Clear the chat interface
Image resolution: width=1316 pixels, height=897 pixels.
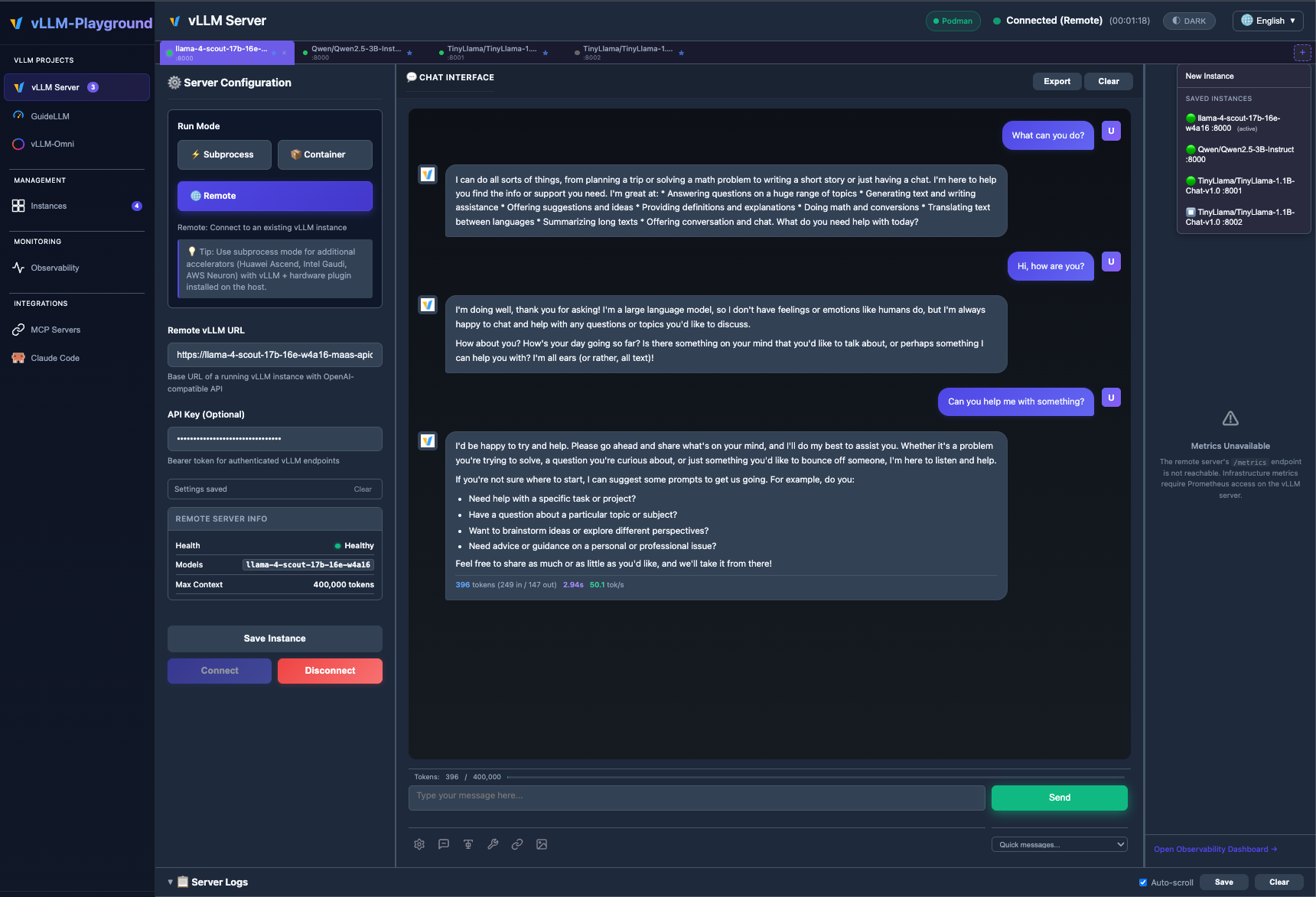coord(1108,81)
